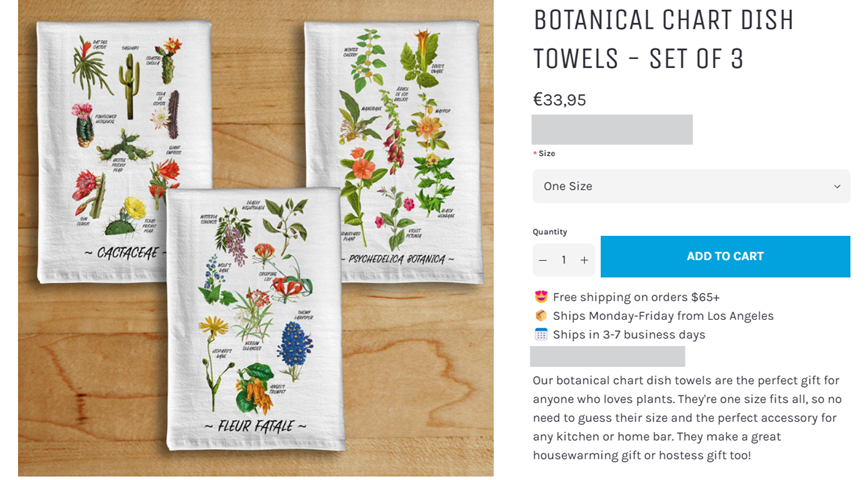Image resolution: width=865 pixels, height=480 pixels.
Task: Click the €33,95 price text
Action: (559, 100)
